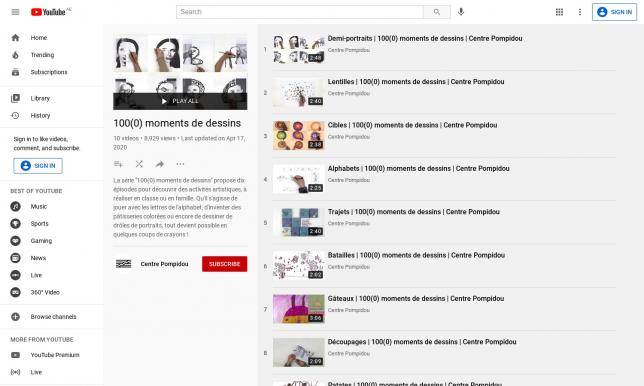The width and height of the screenshot is (644, 386).
Task: Click the sidebar Sign In button
Action: (38, 166)
